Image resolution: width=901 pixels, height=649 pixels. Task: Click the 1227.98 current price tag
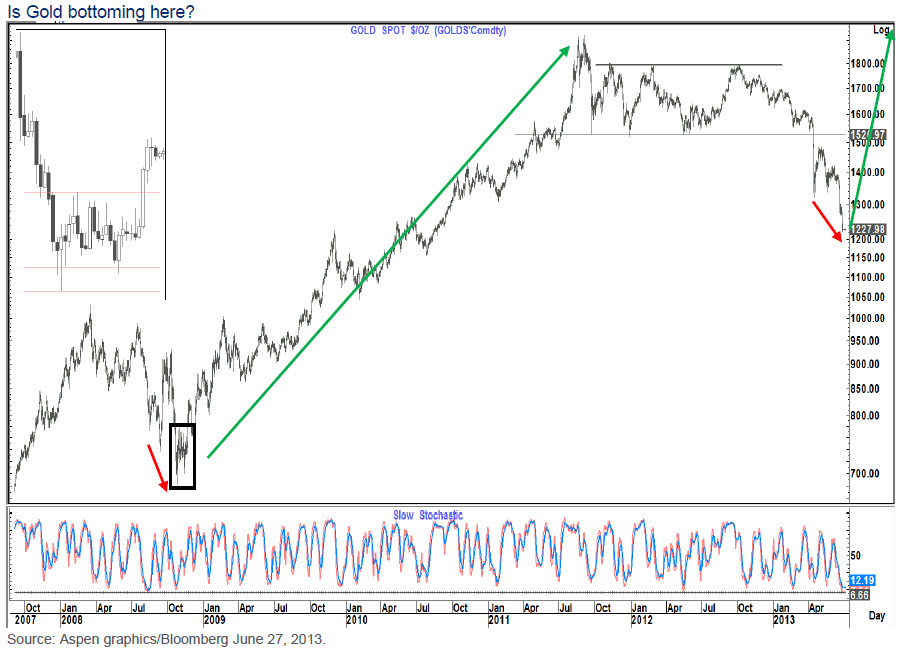click(869, 228)
